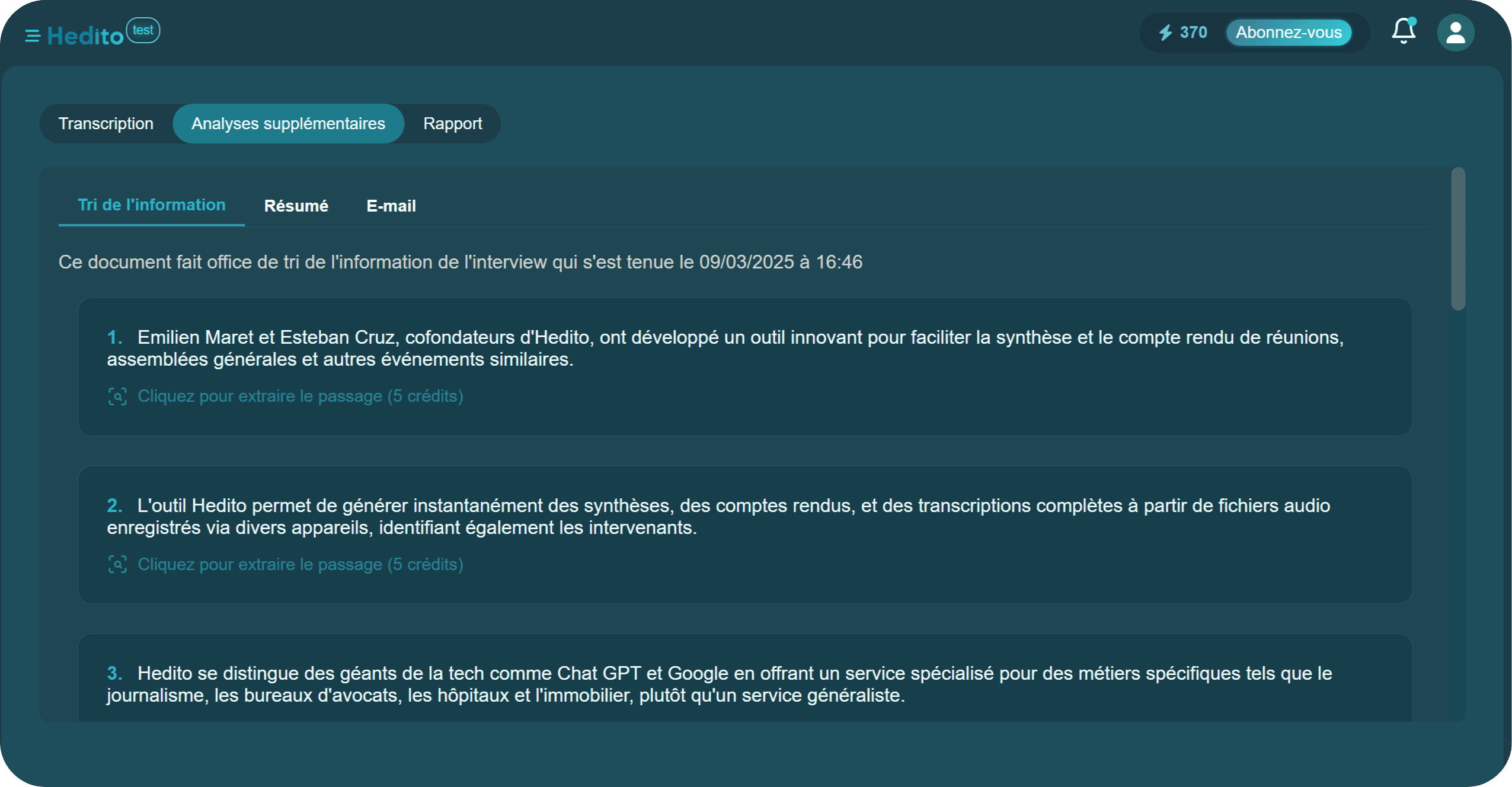The image size is (1512, 787).
Task: Open the E-mail sub-tab
Action: click(x=391, y=206)
